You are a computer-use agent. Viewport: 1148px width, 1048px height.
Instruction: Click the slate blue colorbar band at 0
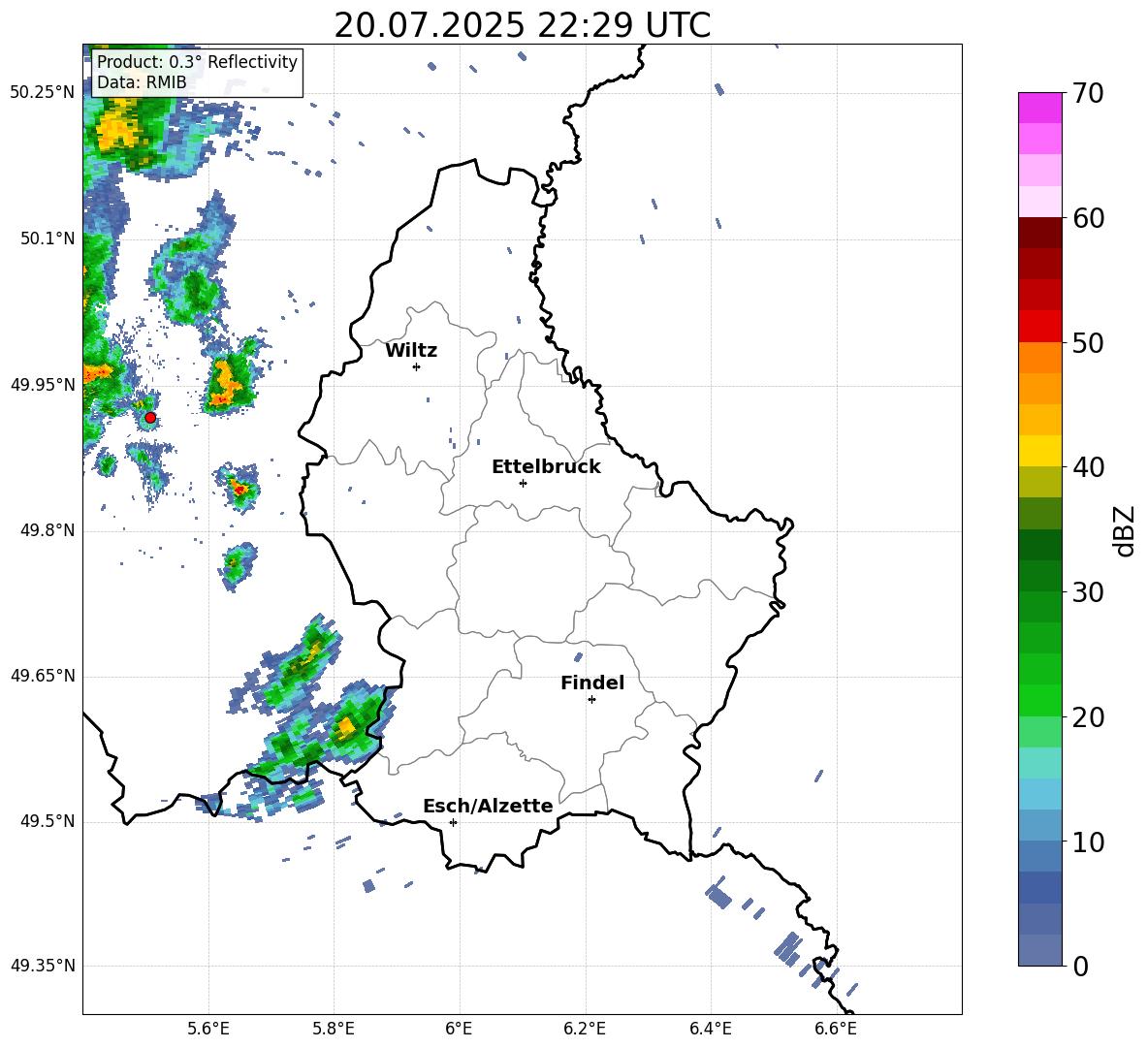click(1039, 950)
